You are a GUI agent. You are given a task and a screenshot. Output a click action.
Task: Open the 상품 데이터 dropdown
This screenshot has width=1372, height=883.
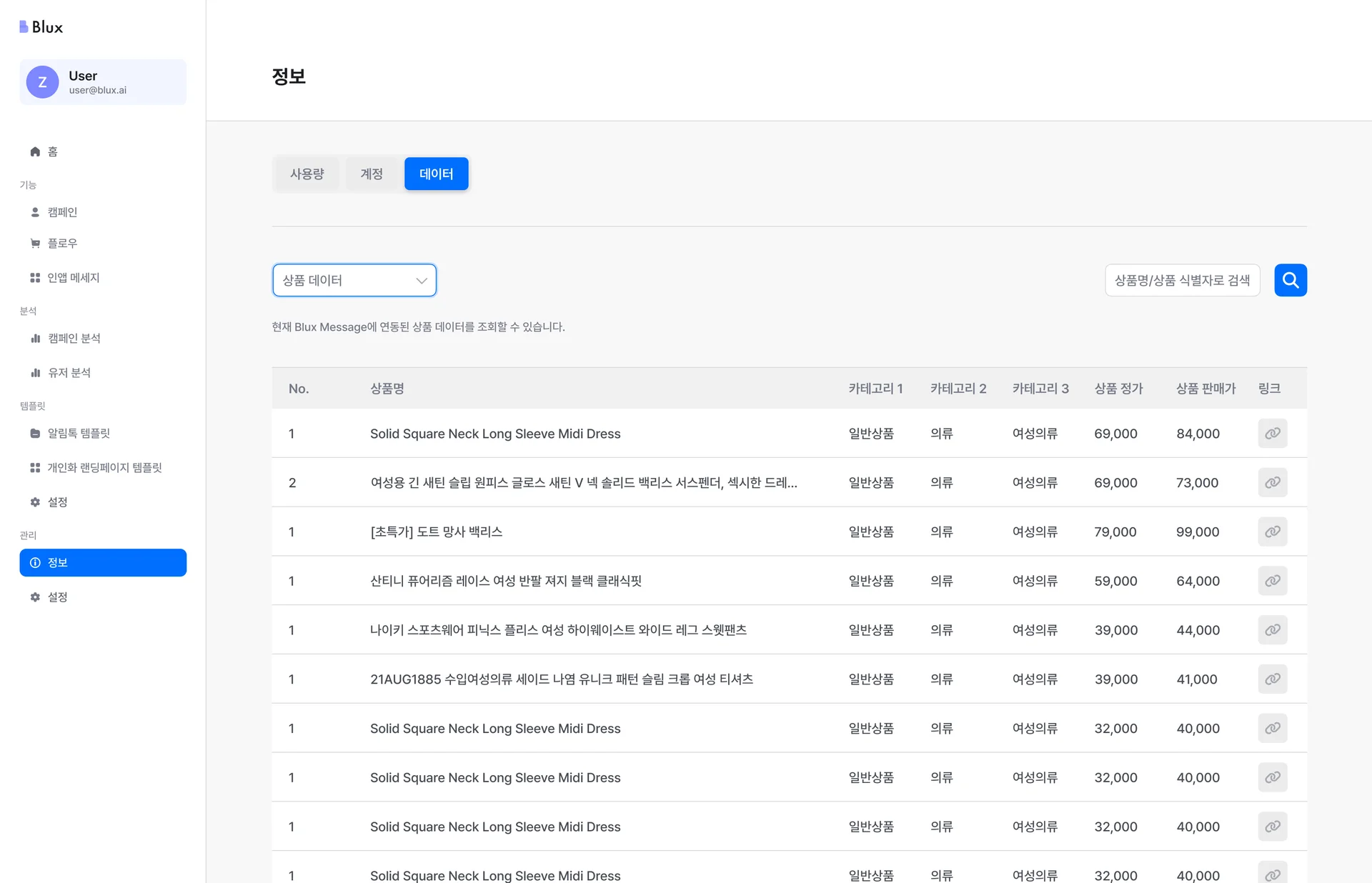(x=354, y=280)
